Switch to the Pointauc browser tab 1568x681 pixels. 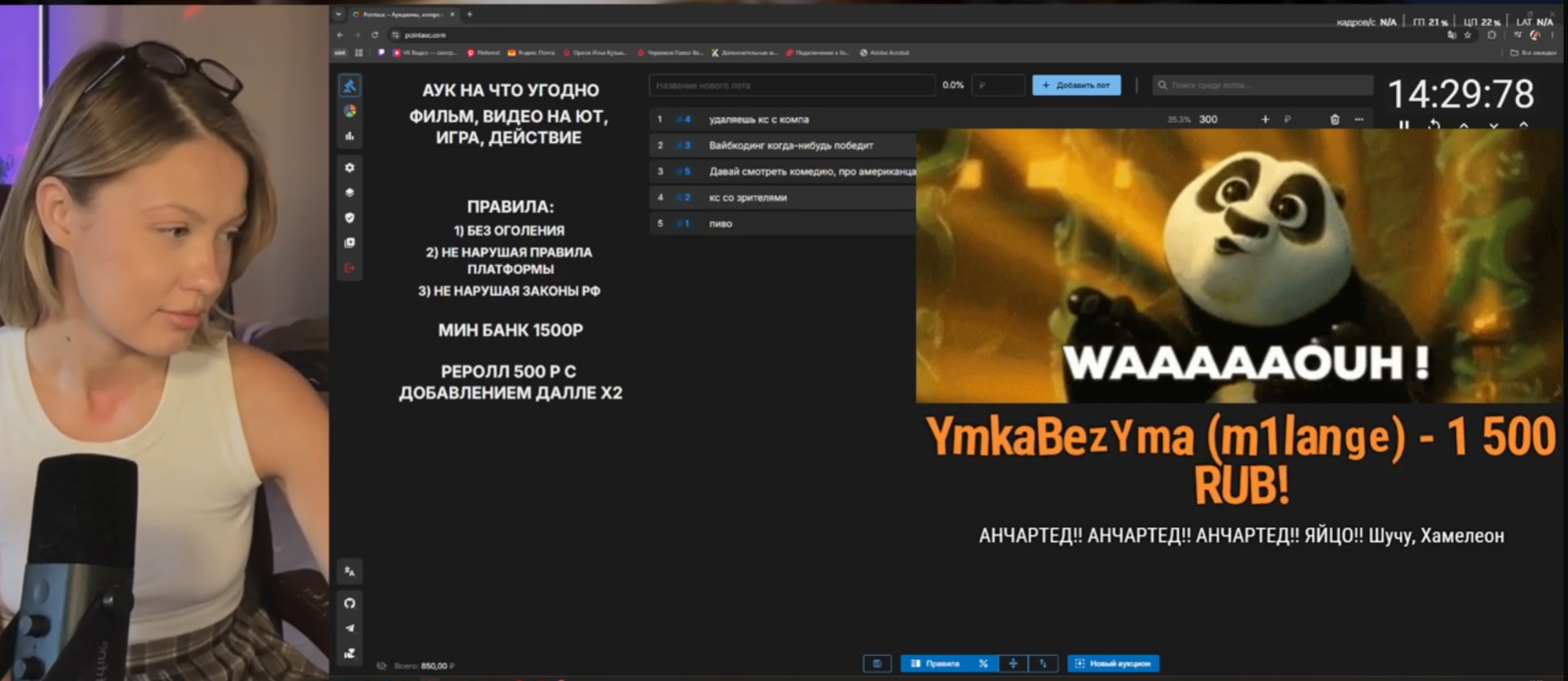coord(402,14)
